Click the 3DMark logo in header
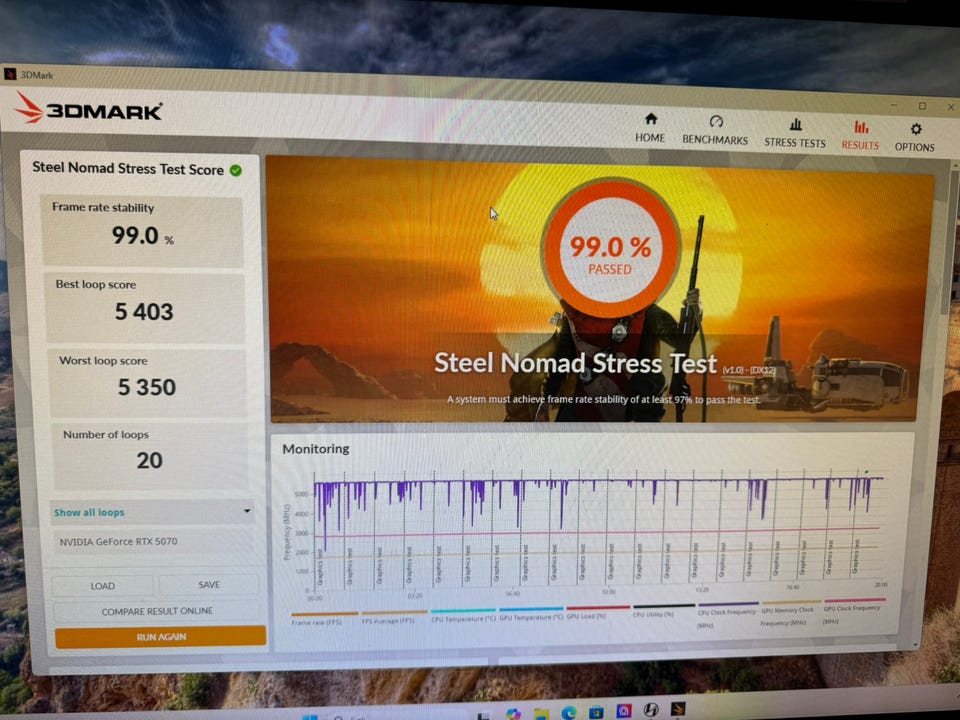This screenshot has height=720, width=960. pyautogui.click(x=88, y=109)
